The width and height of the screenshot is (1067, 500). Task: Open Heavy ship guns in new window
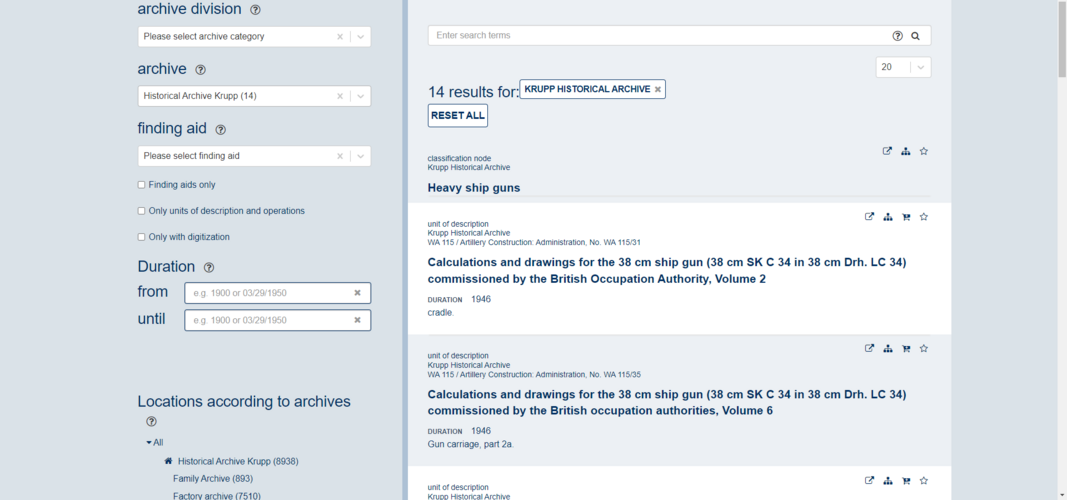887,151
